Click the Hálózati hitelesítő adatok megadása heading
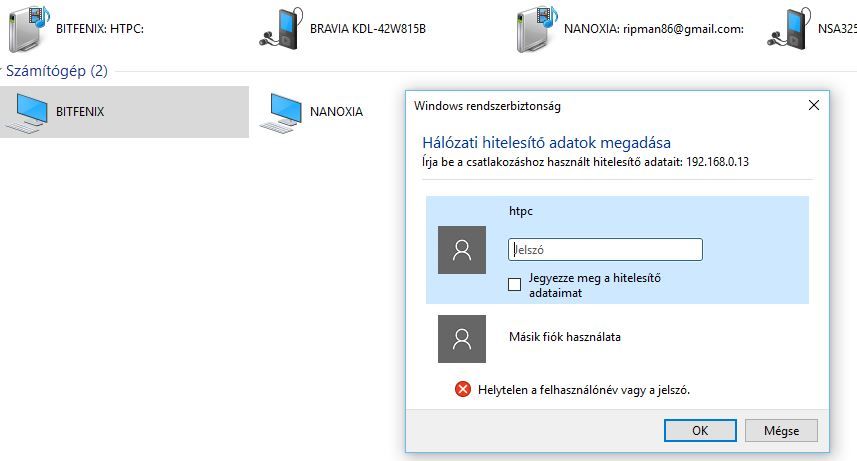Image resolution: width=857 pixels, height=461 pixels. coord(547,143)
